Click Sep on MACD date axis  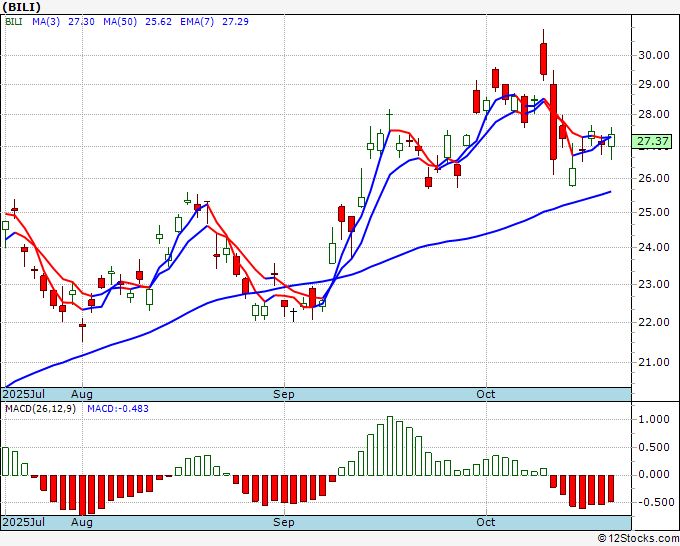click(284, 522)
